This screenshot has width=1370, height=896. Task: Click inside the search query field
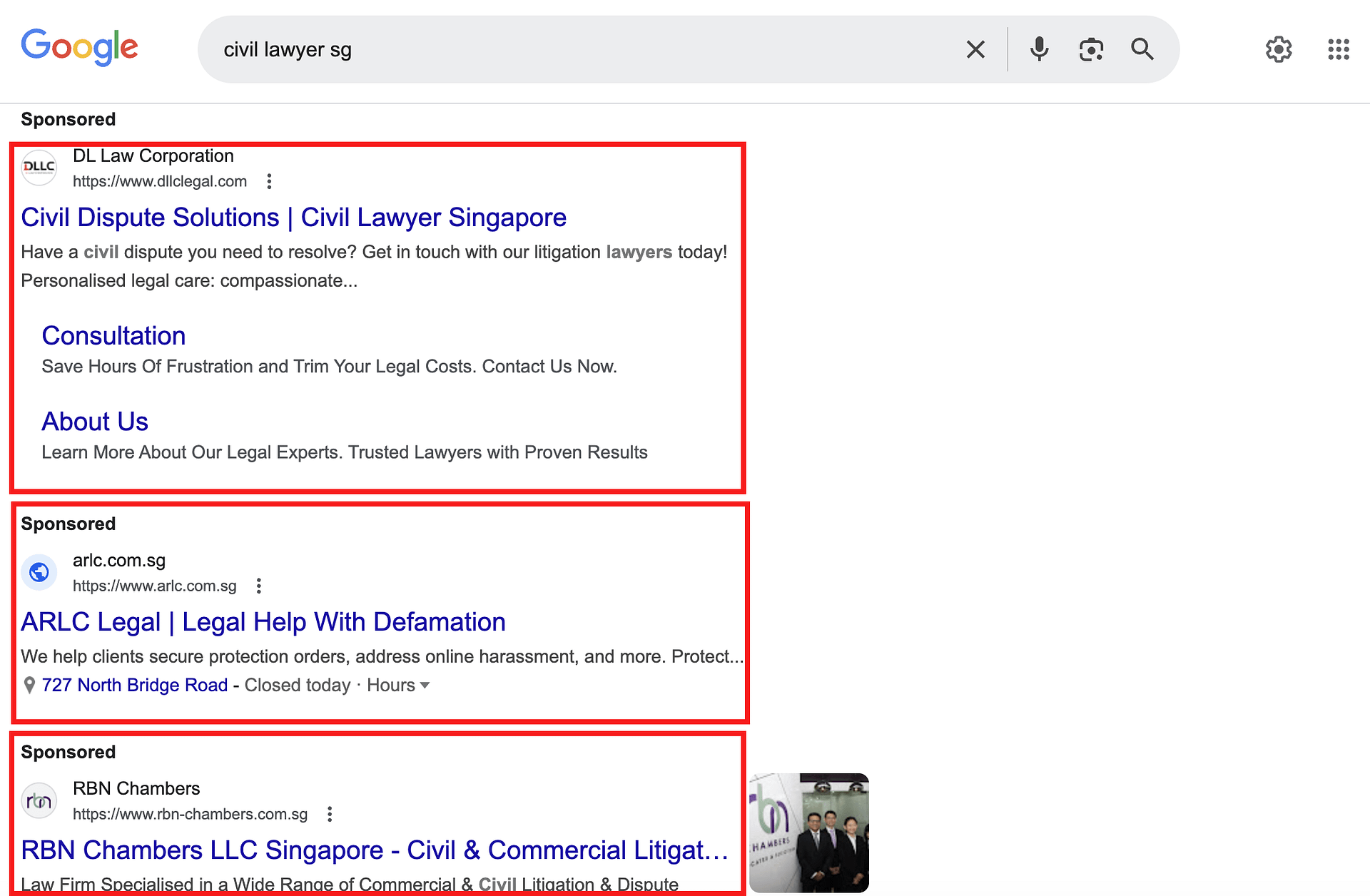click(x=571, y=49)
